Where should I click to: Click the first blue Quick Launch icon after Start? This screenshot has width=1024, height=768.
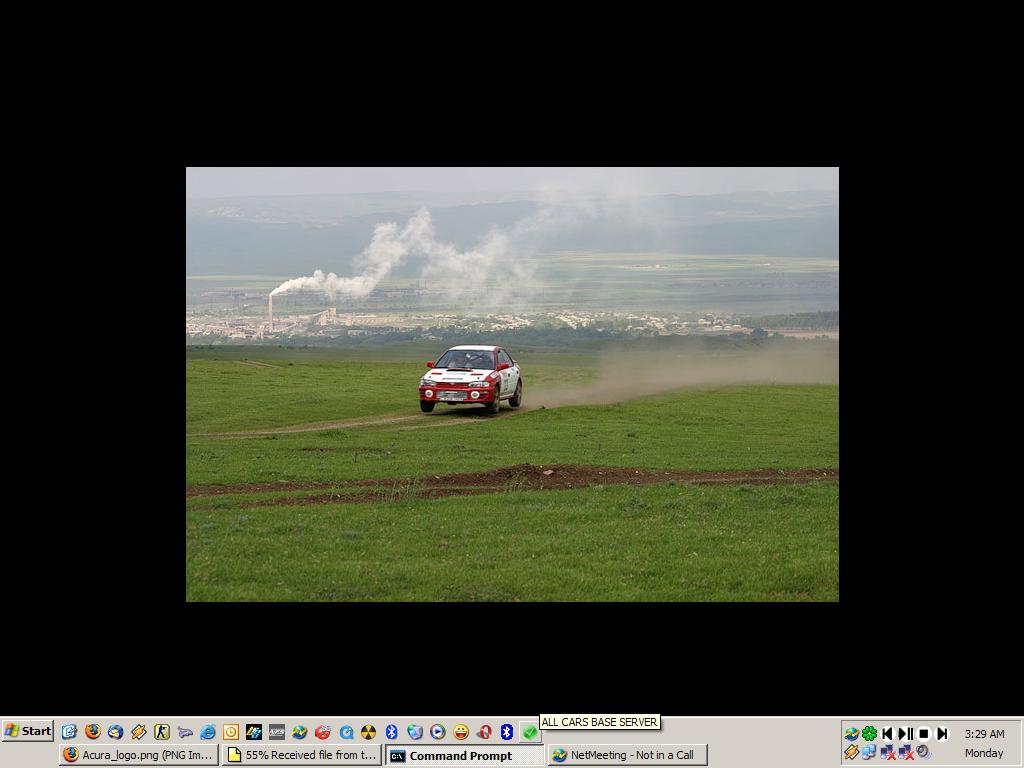69,732
